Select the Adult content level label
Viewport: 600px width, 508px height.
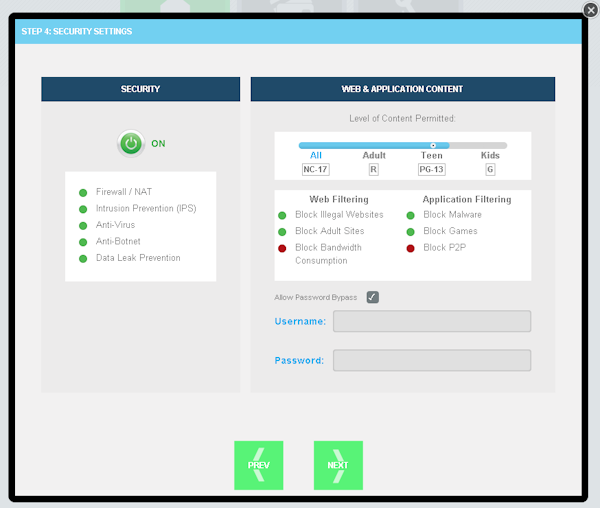[x=374, y=155]
